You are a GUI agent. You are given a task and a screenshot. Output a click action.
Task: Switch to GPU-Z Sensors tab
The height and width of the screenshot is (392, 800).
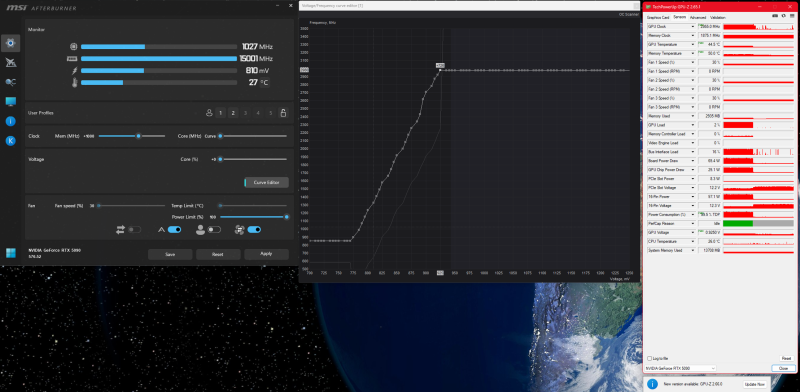679,17
